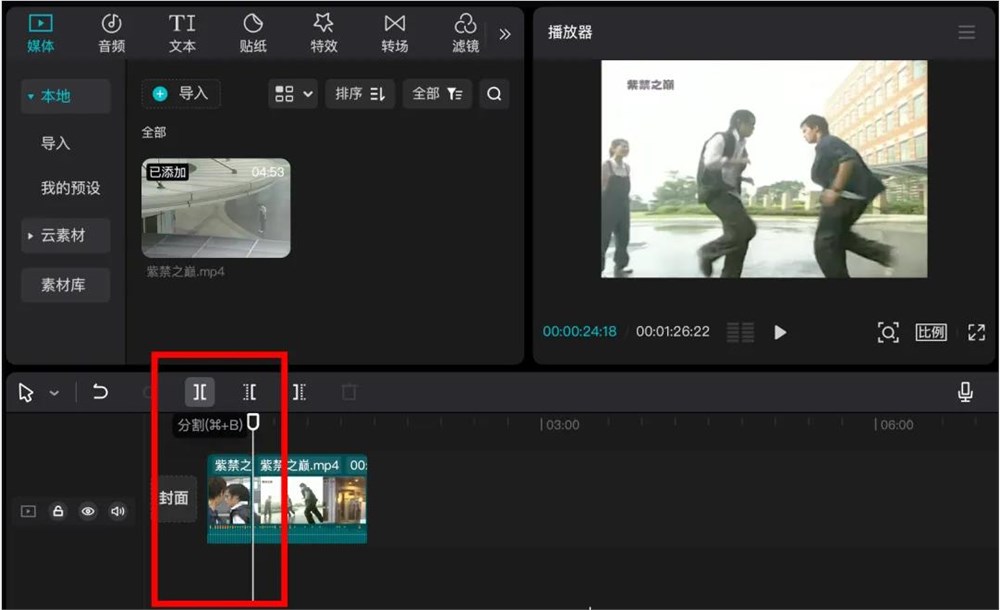
Task: Mute the track with the speaker icon
Action: tap(119, 511)
